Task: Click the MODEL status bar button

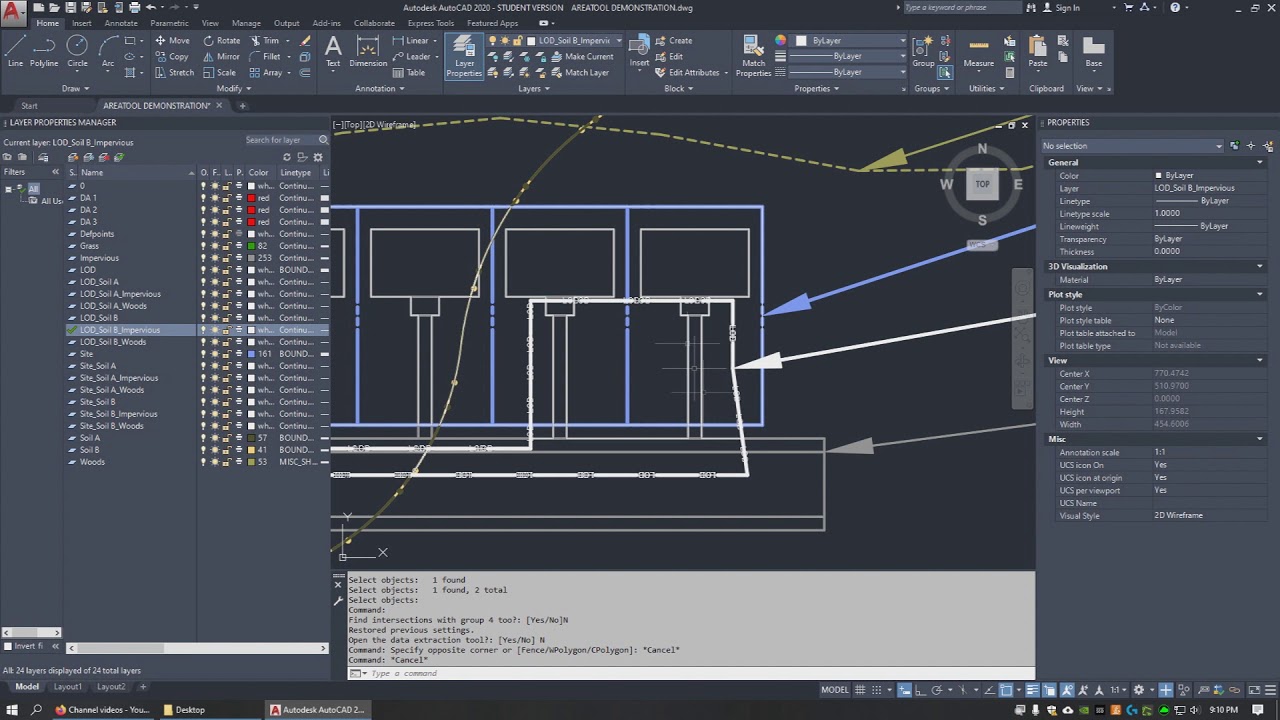Action: [834, 690]
